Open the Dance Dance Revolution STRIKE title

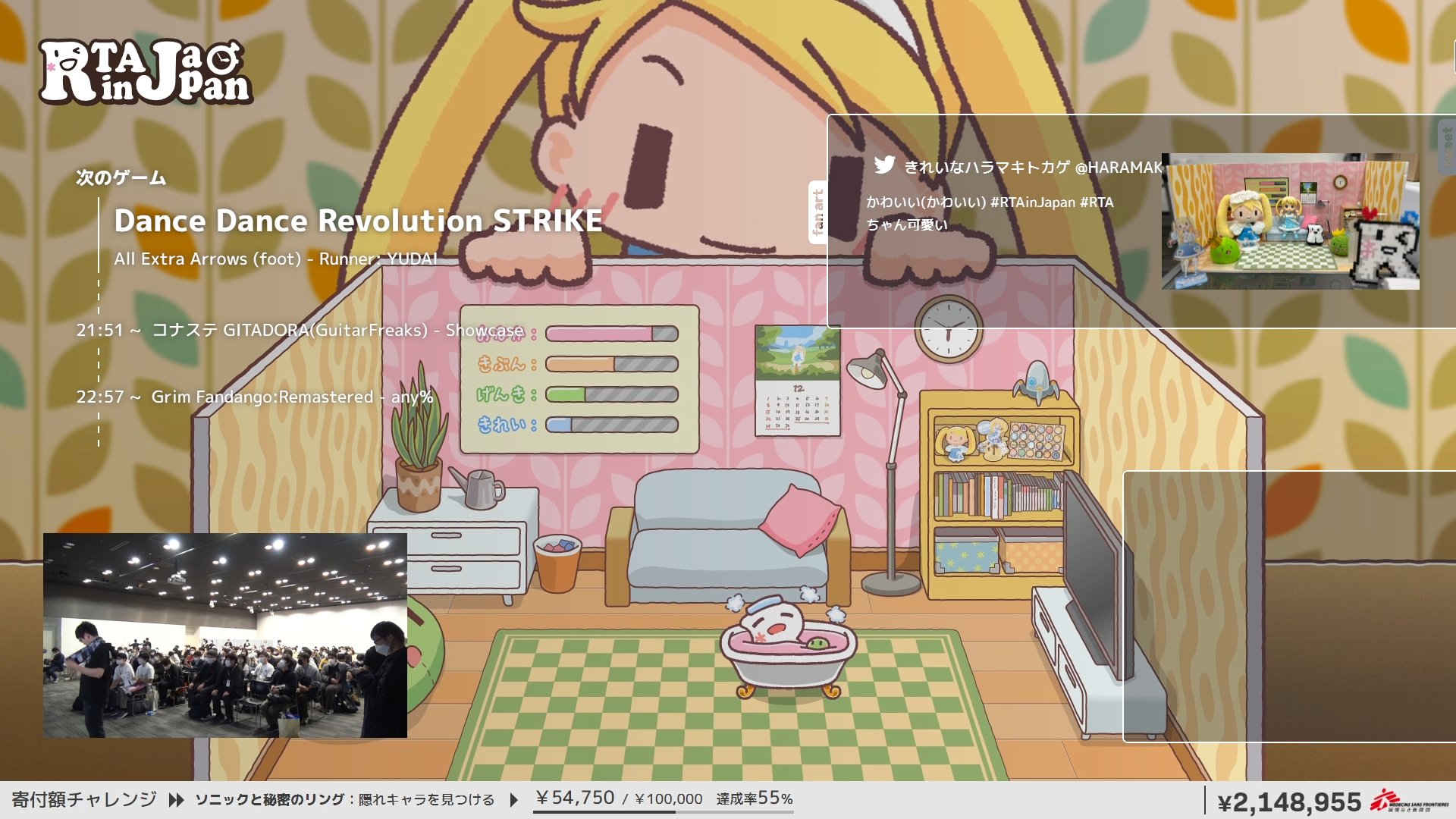[358, 221]
